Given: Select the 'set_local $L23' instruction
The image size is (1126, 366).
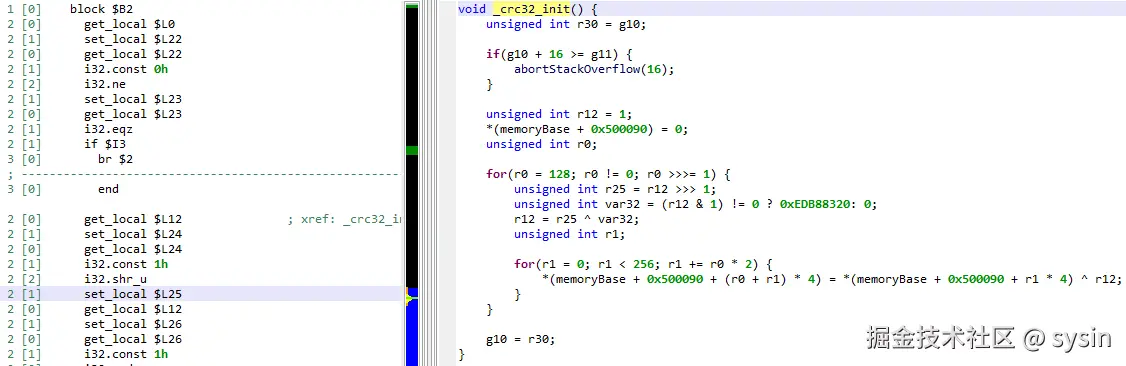Looking at the screenshot, I should pos(133,99).
